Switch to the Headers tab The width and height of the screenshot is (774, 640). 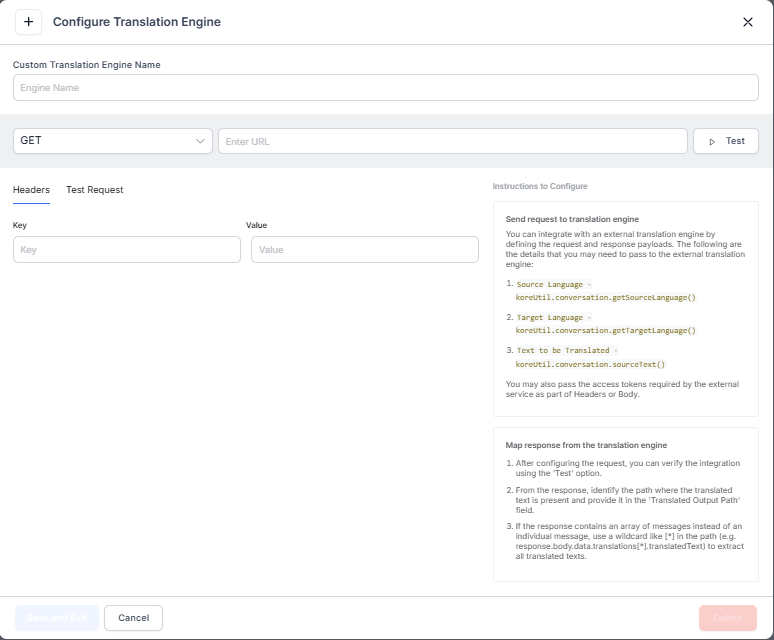pos(31,189)
